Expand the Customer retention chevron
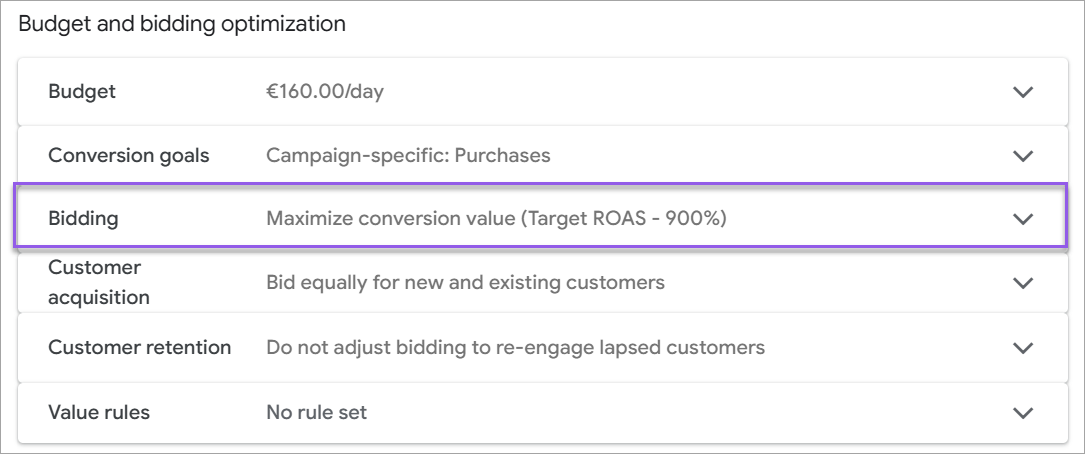1085x454 pixels. coord(1022,348)
